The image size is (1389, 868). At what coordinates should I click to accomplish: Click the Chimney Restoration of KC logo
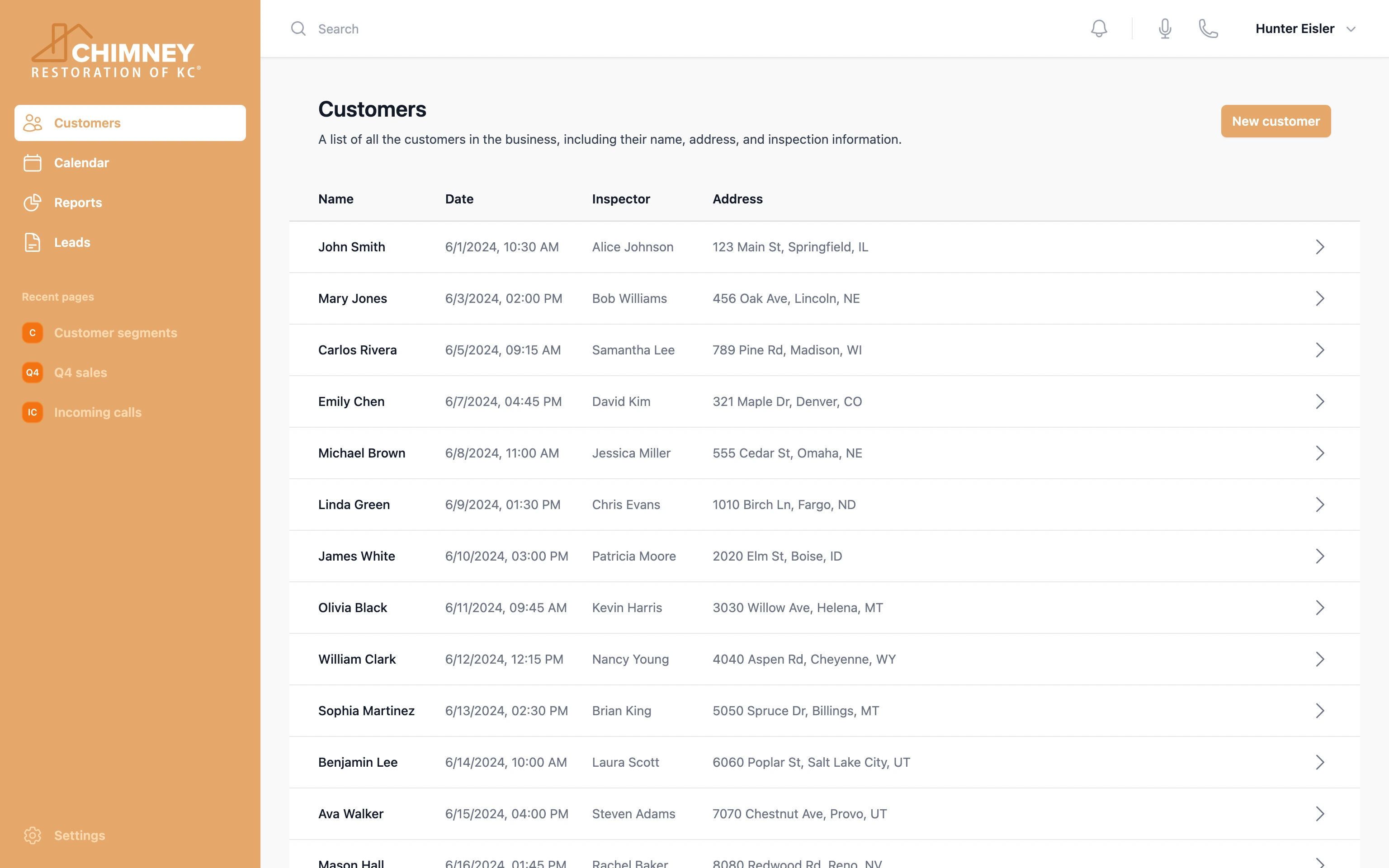coord(115,51)
